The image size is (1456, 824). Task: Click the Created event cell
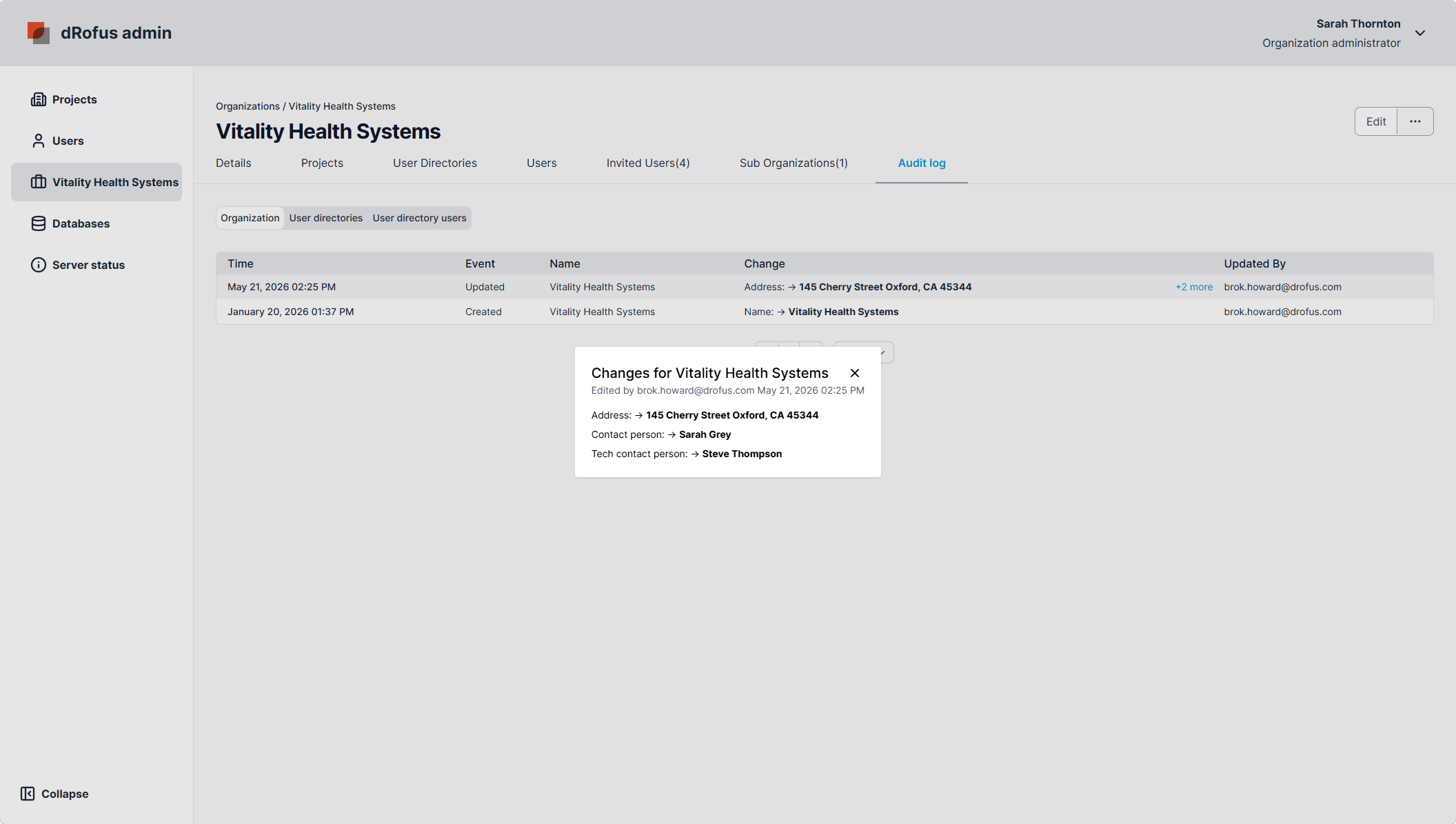(483, 312)
